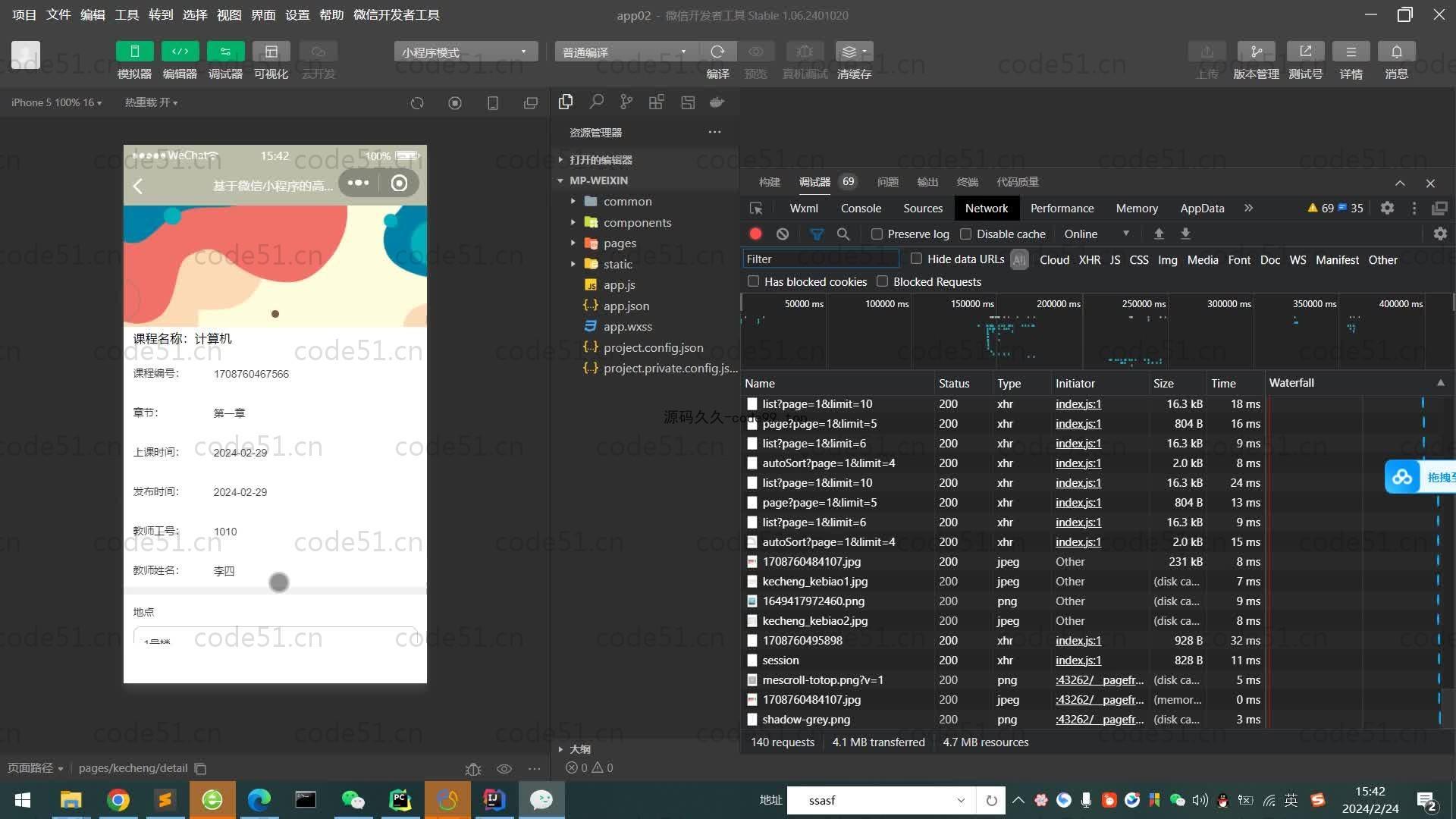Image resolution: width=1456 pixels, height=819 pixels.
Task: Open the messages (消息) bell
Action: pyautogui.click(x=1396, y=52)
